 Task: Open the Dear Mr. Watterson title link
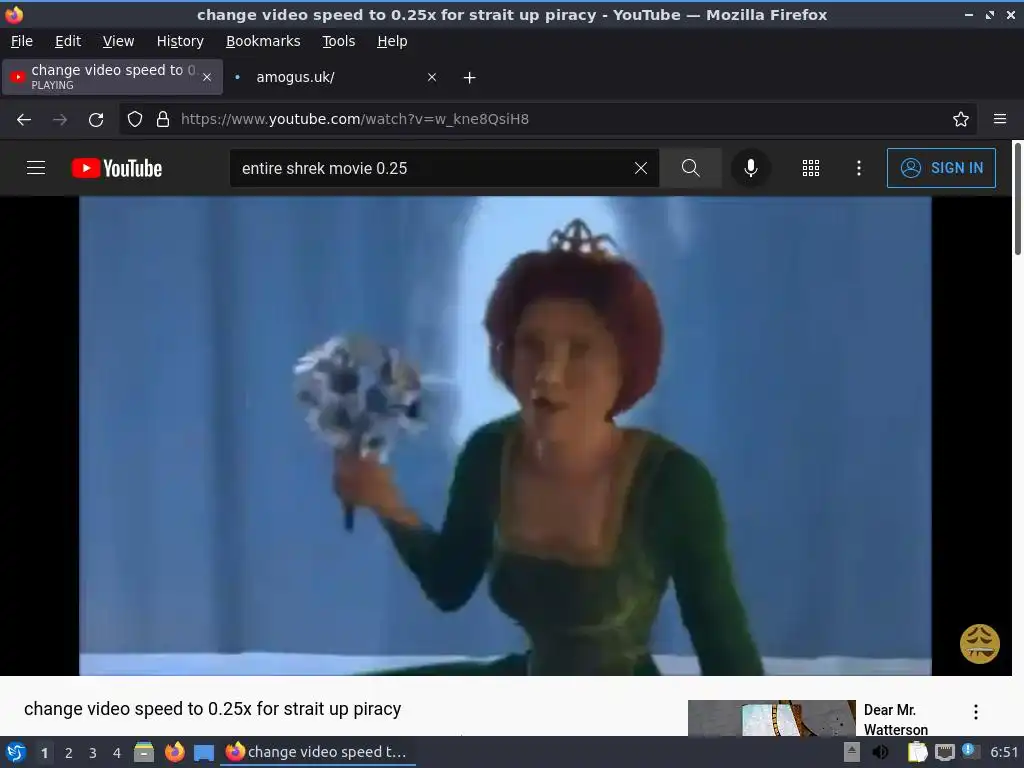click(x=895, y=719)
